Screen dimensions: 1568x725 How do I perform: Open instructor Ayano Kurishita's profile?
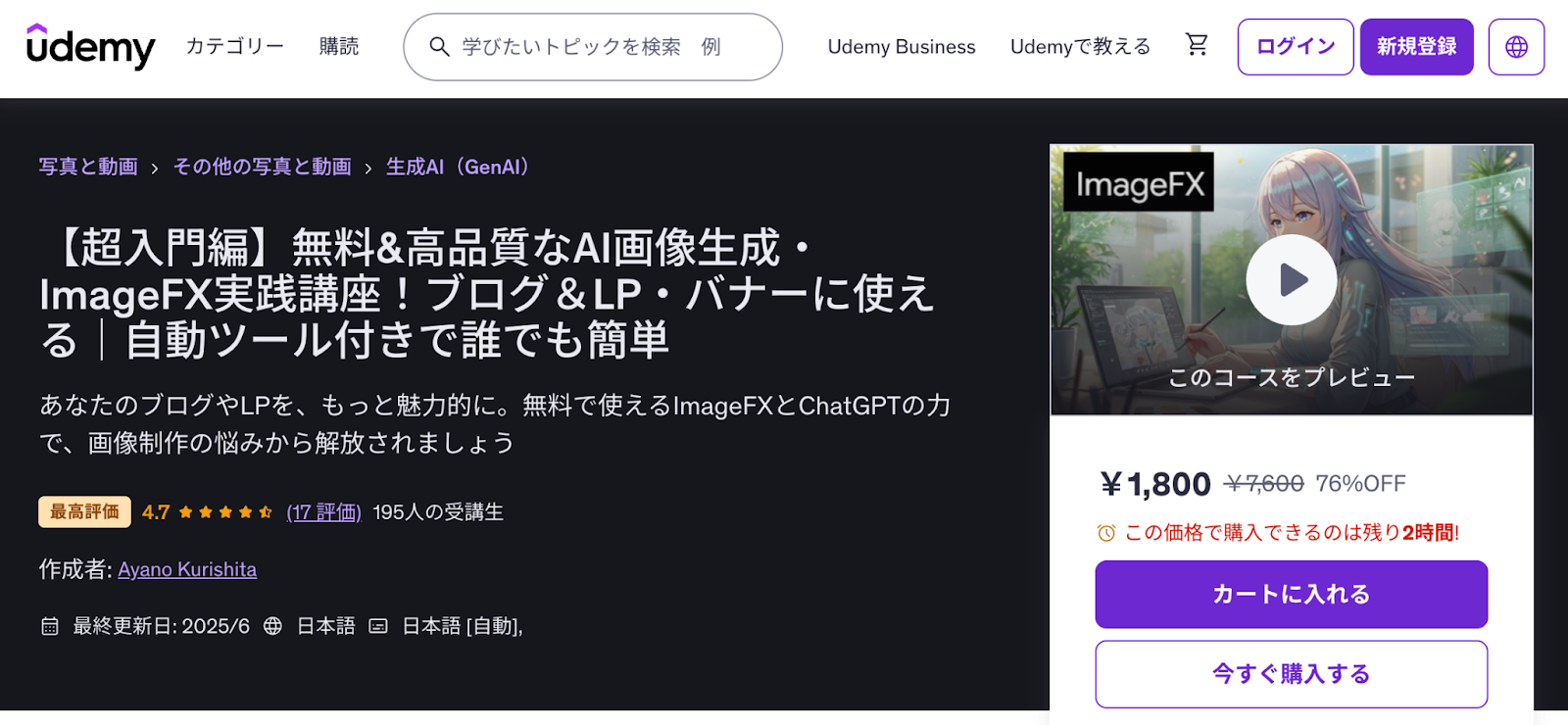pyautogui.click(x=187, y=569)
